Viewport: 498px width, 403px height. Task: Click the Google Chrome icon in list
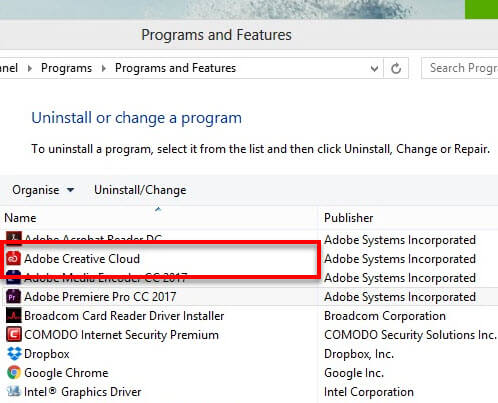click(x=14, y=373)
